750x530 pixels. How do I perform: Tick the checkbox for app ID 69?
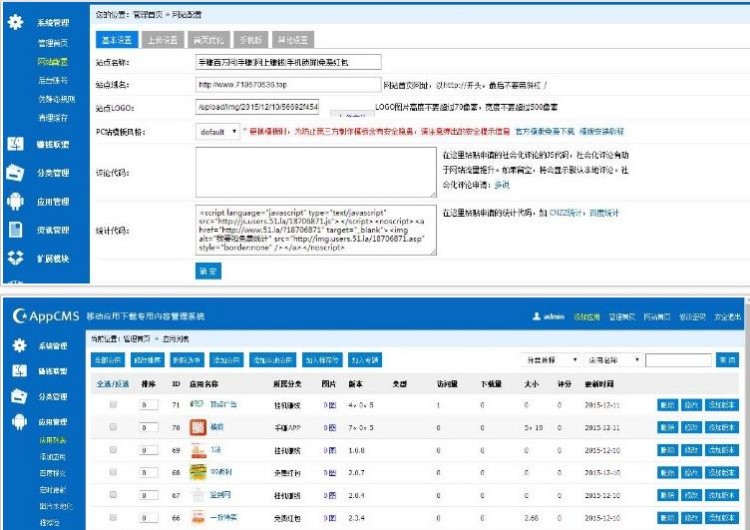(113, 450)
